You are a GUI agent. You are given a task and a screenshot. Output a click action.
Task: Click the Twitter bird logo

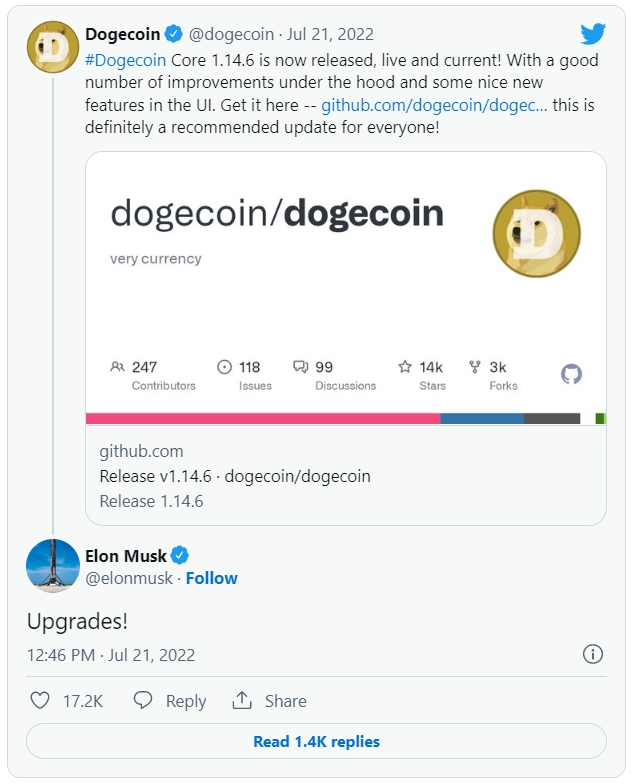point(593,34)
